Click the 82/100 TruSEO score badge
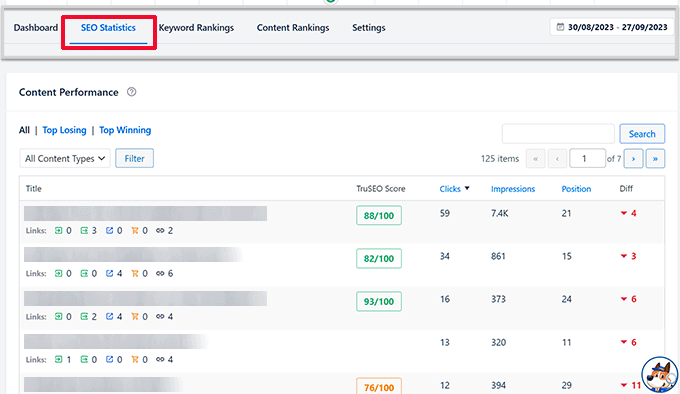The width and height of the screenshot is (680, 394). click(379, 258)
